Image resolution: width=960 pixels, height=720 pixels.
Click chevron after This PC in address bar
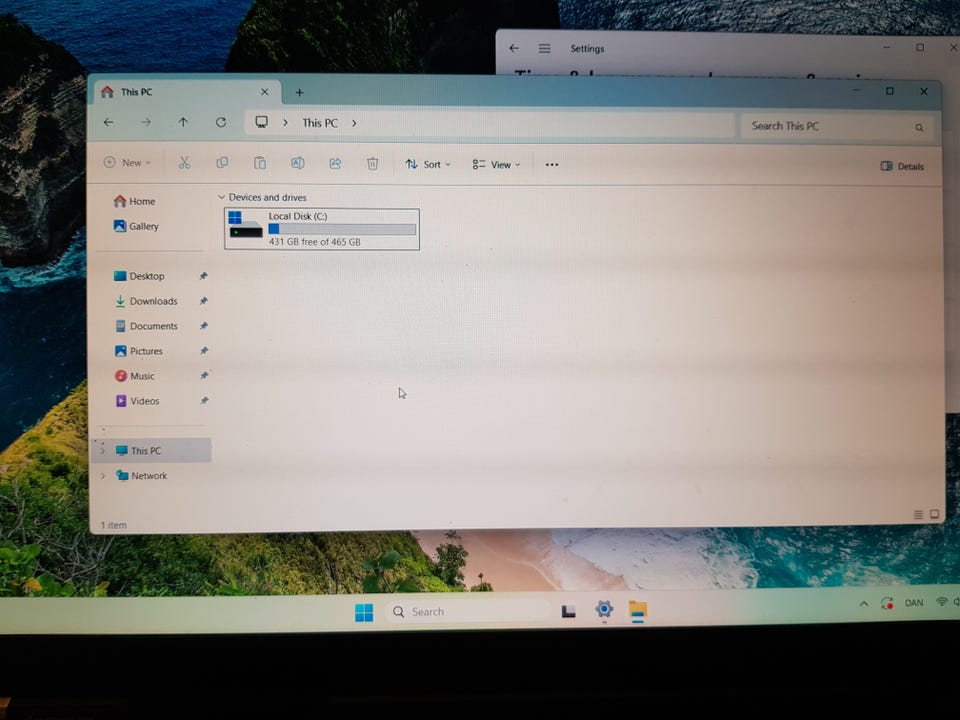point(354,123)
